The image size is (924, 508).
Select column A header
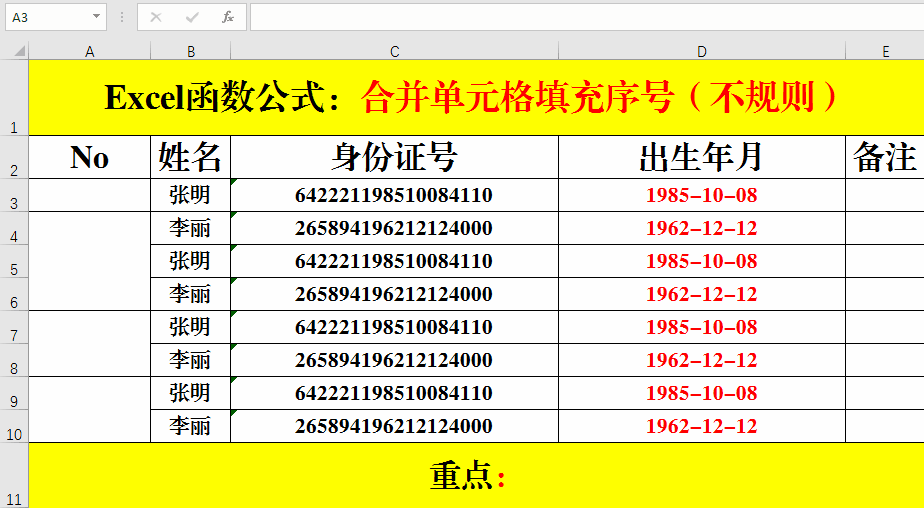point(90,51)
